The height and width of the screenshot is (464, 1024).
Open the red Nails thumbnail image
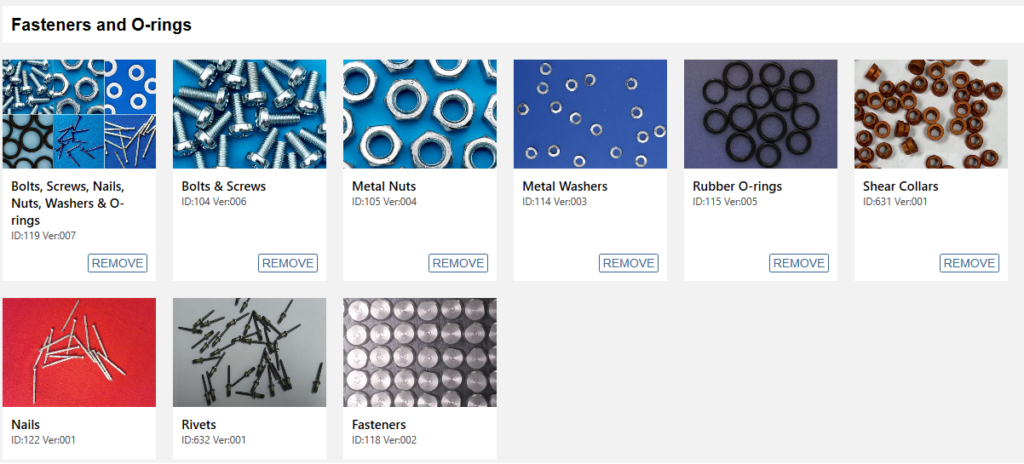(x=79, y=352)
